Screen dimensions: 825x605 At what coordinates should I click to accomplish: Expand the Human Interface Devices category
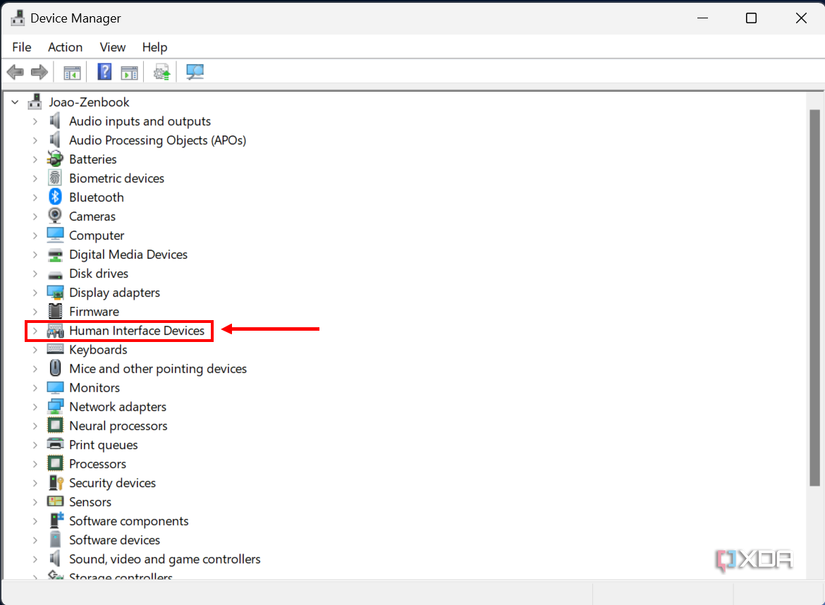pos(35,330)
